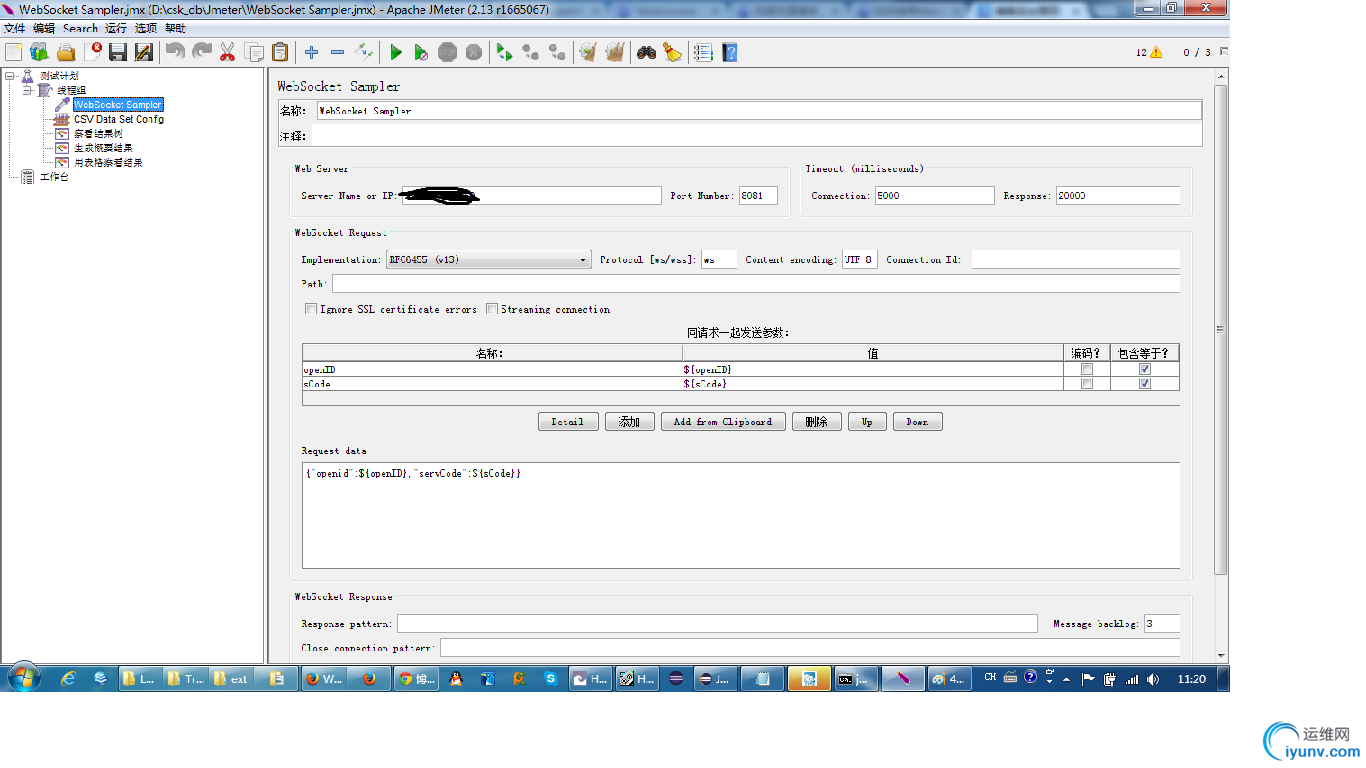Click the Undo arrow icon
Image resolution: width=1366 pixels, height=768 pixels.
point(176,52)
